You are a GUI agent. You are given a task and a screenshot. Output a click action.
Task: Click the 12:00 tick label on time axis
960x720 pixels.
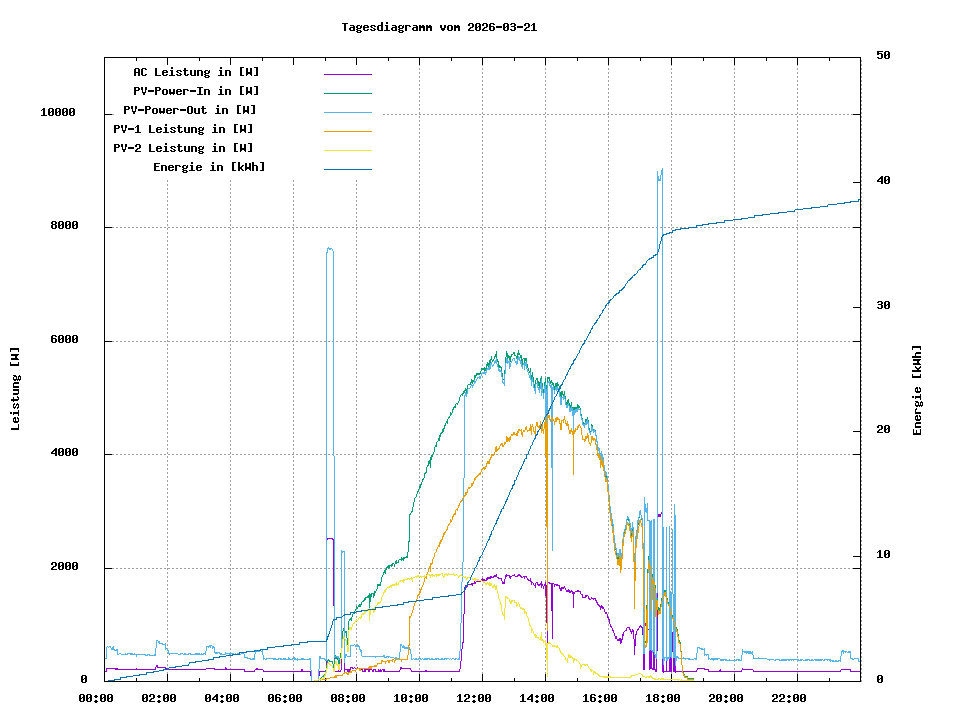(x=474, y=698)
